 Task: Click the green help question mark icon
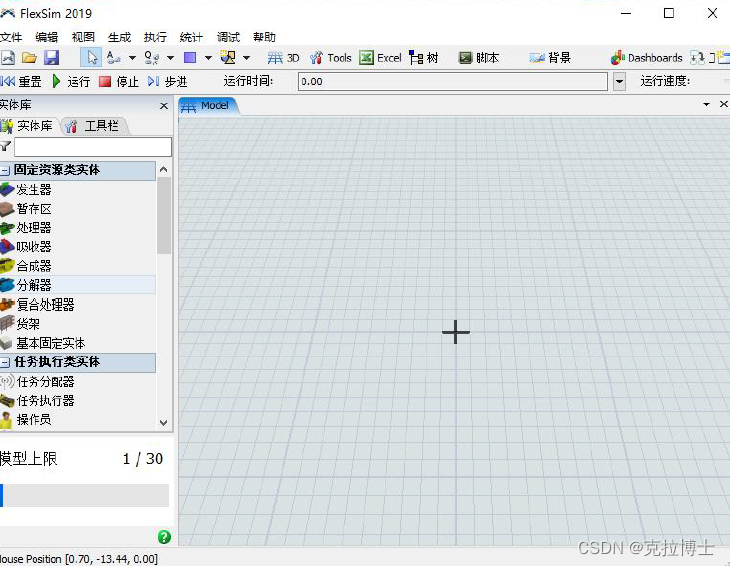[x=164, y=537]
